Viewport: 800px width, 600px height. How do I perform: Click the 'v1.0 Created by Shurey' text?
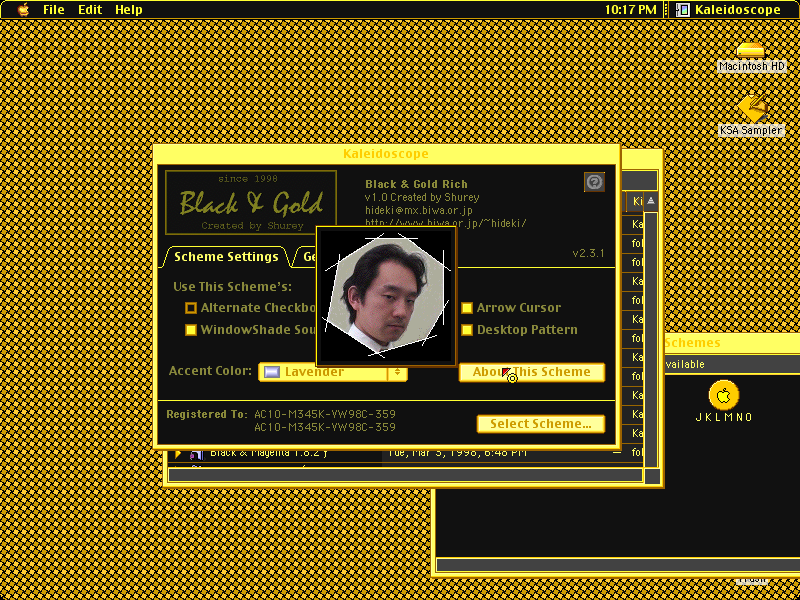click(422, 197)
